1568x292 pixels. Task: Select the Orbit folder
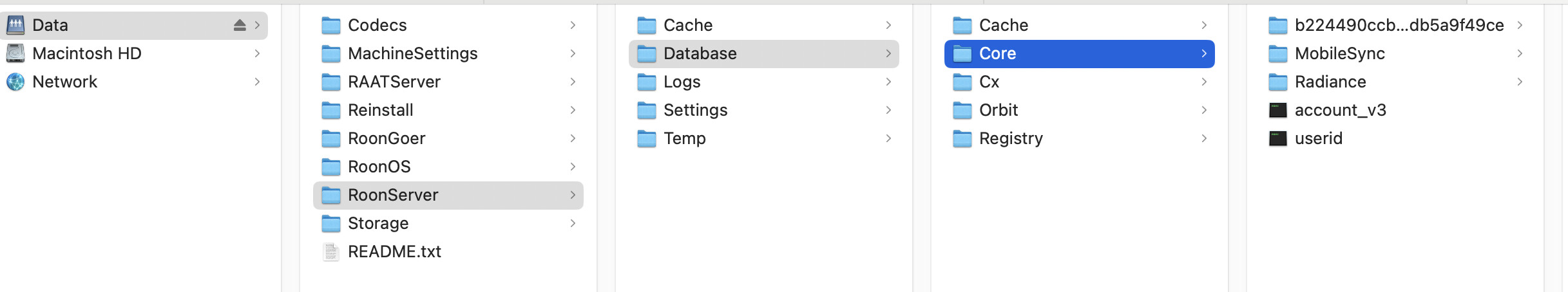1079,110
